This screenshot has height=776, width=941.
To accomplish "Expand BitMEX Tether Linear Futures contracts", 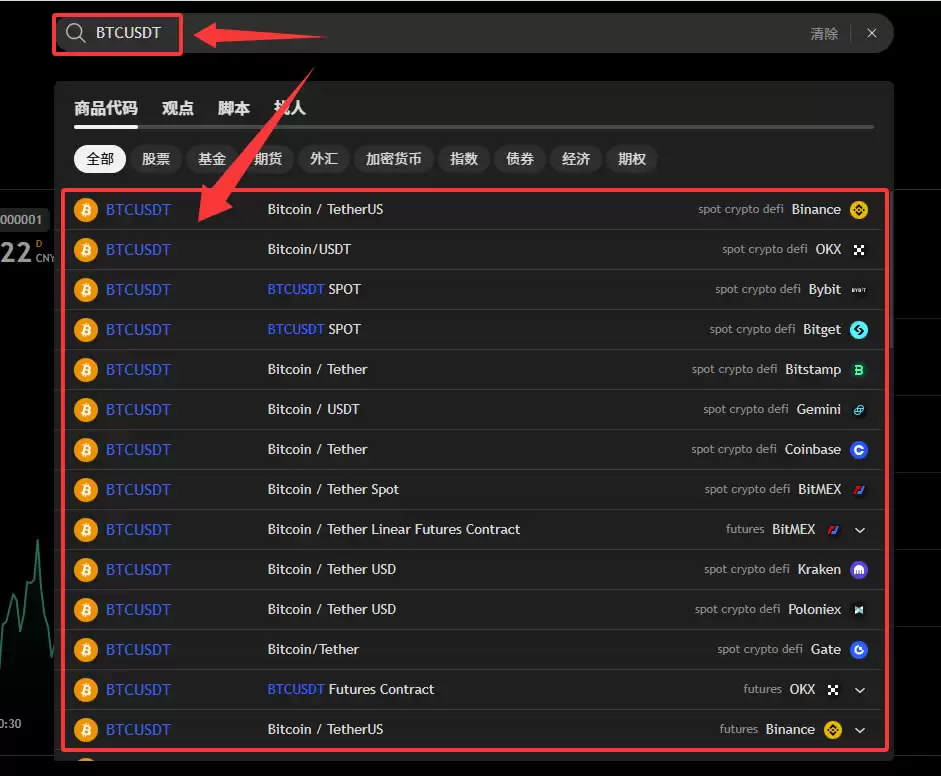I will pyautogui.click(x=859, y=530).
